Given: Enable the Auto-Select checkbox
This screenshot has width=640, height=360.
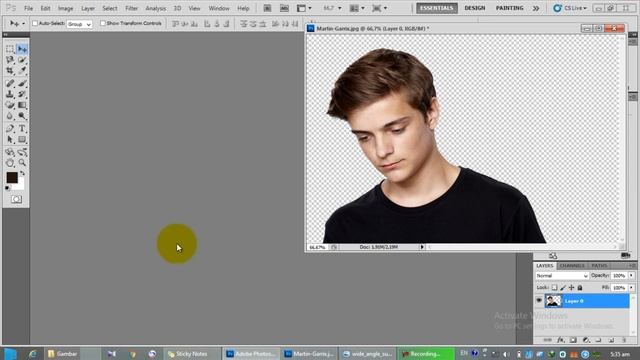Looking at the screenshot, I should 35,23.
